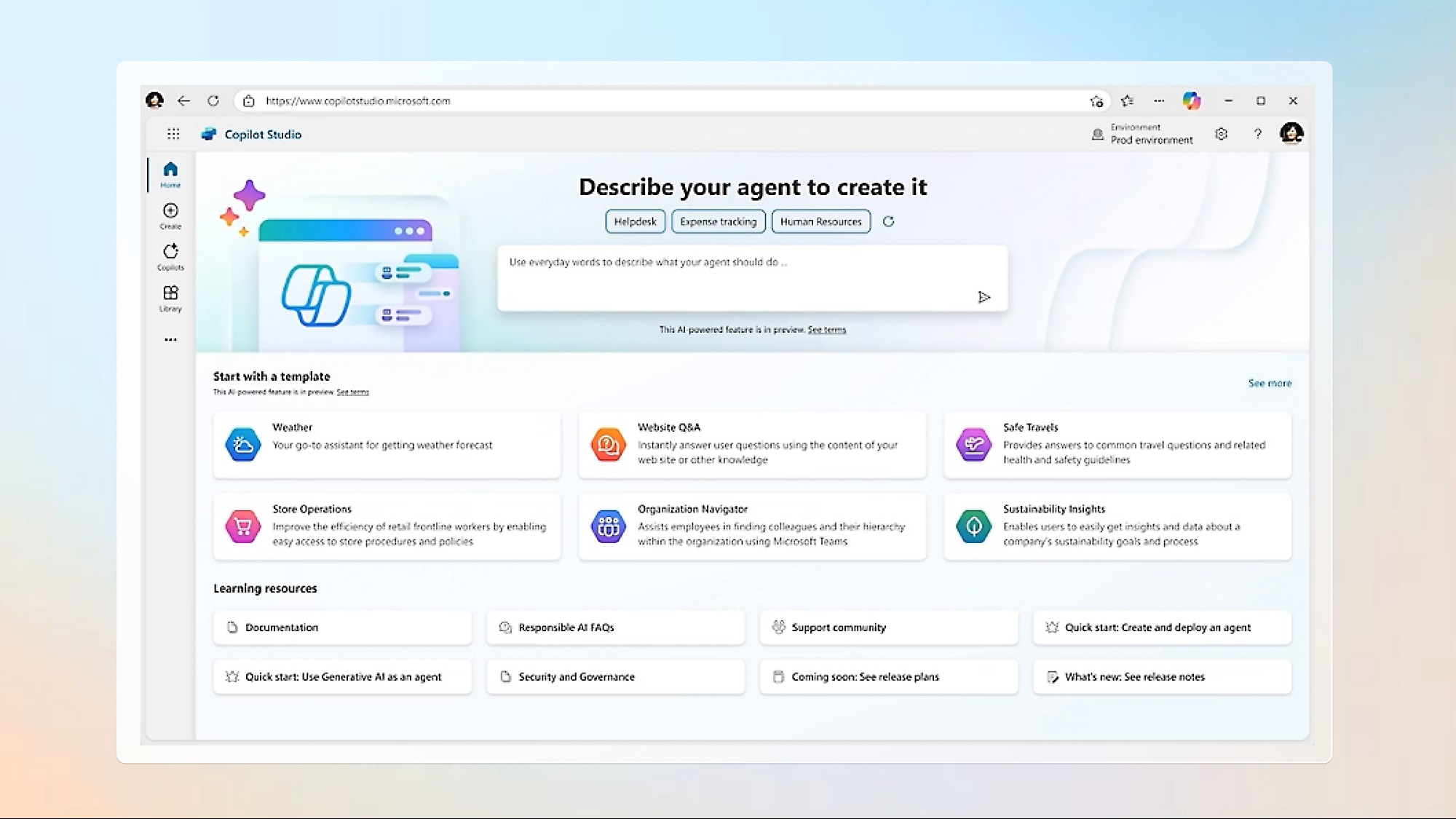Screen dimensions: 1456x819
Task: Click the 'Start with a template' heading
Action: tap(272, 376)
